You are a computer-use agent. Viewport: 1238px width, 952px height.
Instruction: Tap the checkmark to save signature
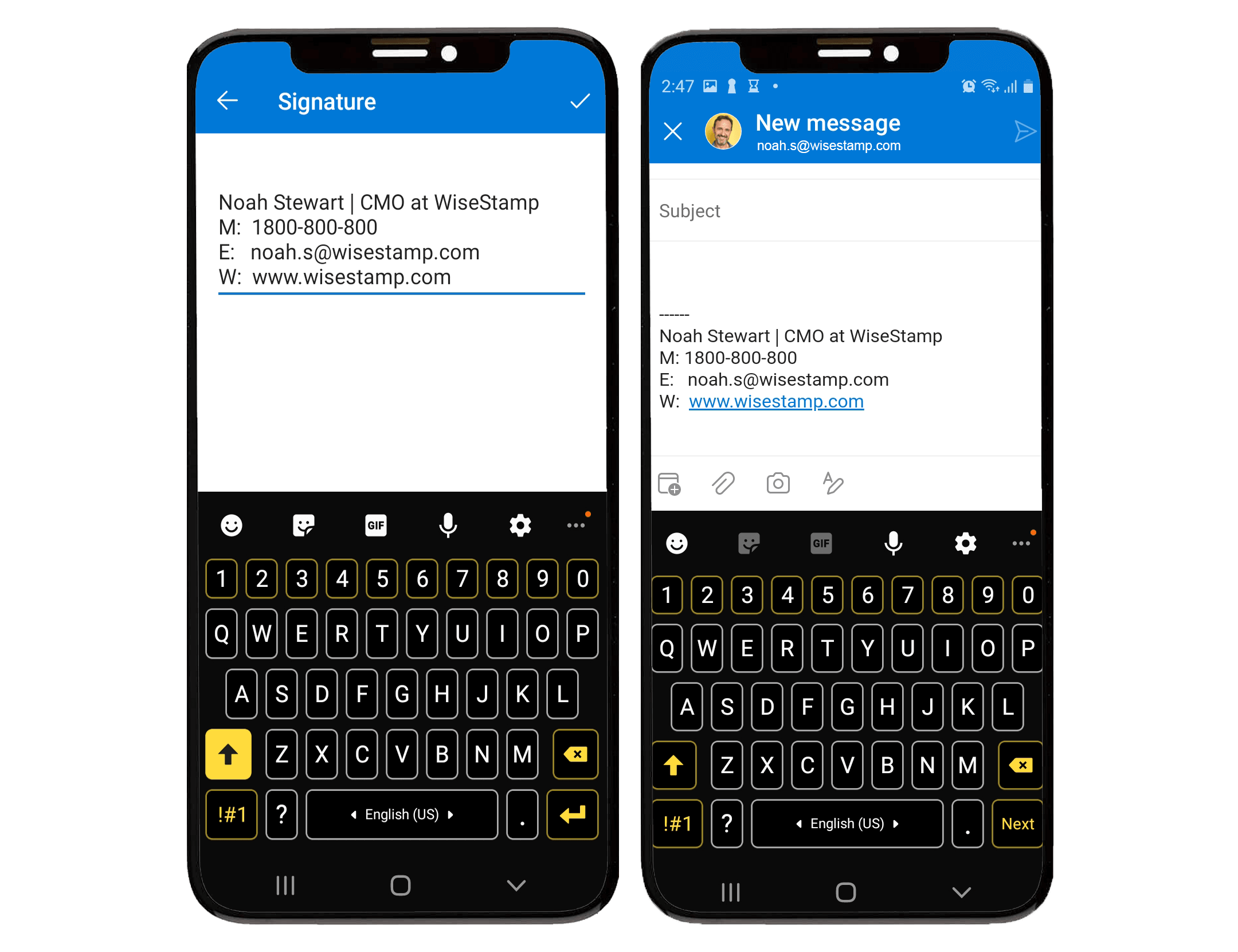(x=580, y=101)
